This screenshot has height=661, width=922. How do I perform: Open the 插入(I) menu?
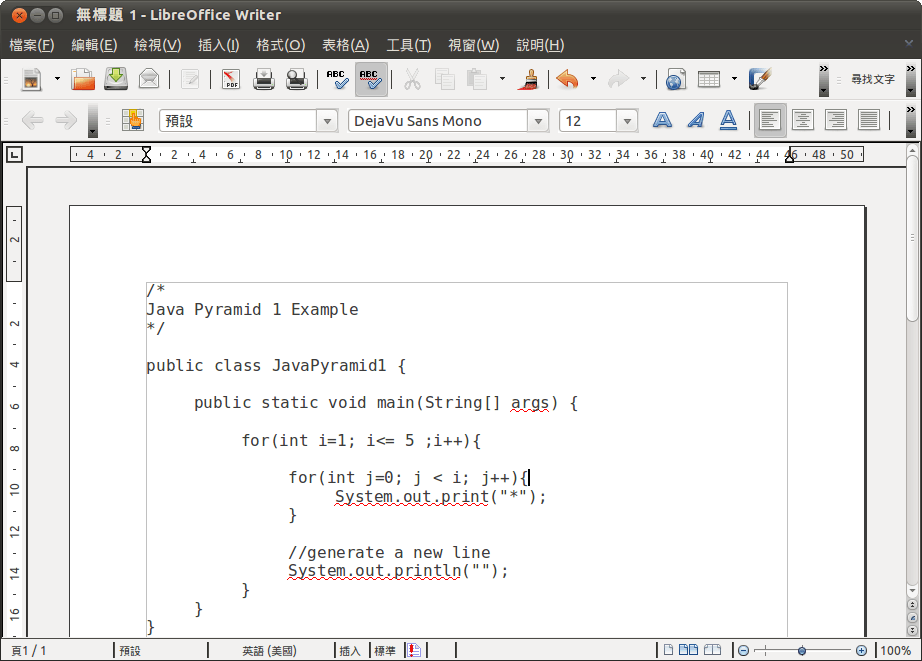point(218,45)
